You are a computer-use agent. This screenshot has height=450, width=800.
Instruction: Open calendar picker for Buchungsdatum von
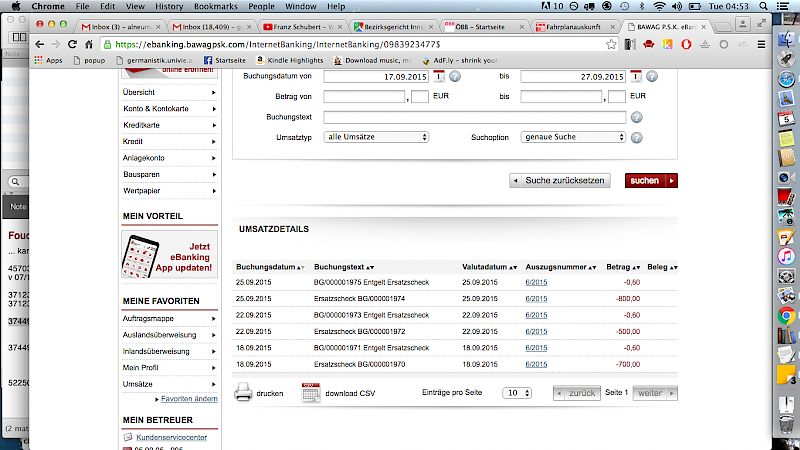point(438,77)
